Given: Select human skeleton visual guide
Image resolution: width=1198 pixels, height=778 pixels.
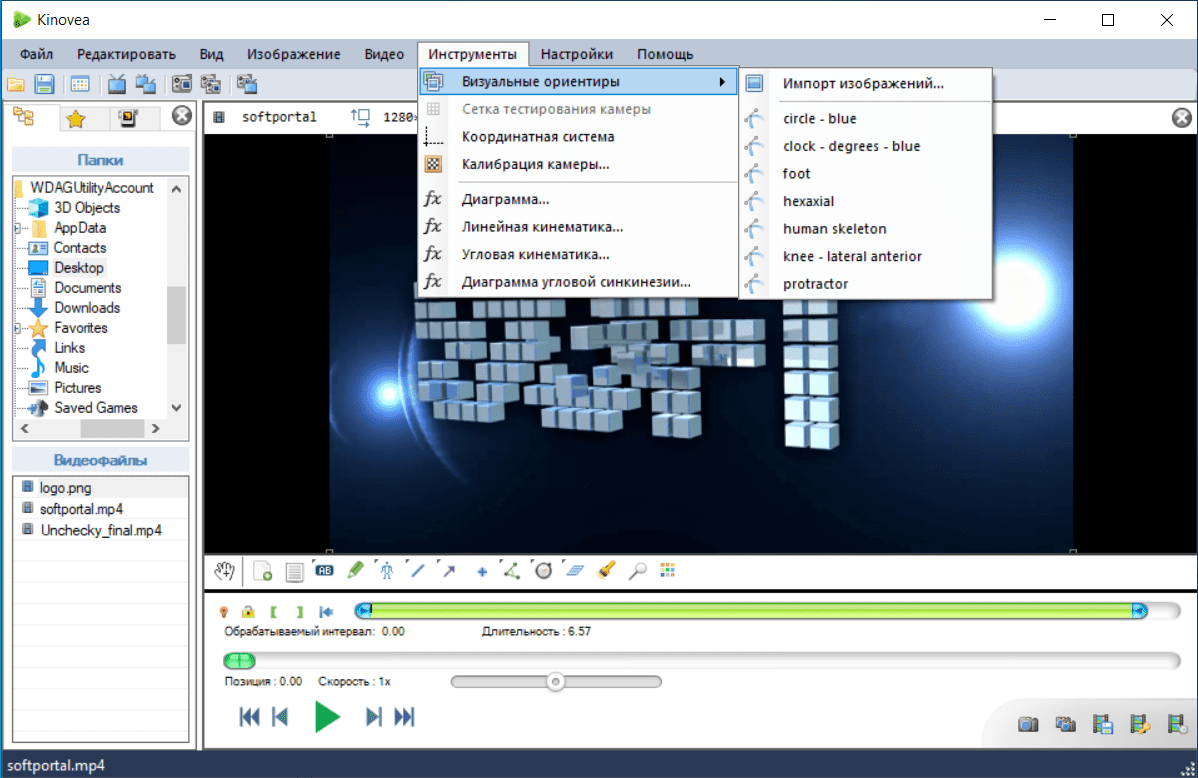Looking at the screenshot, I should [865, 229].
